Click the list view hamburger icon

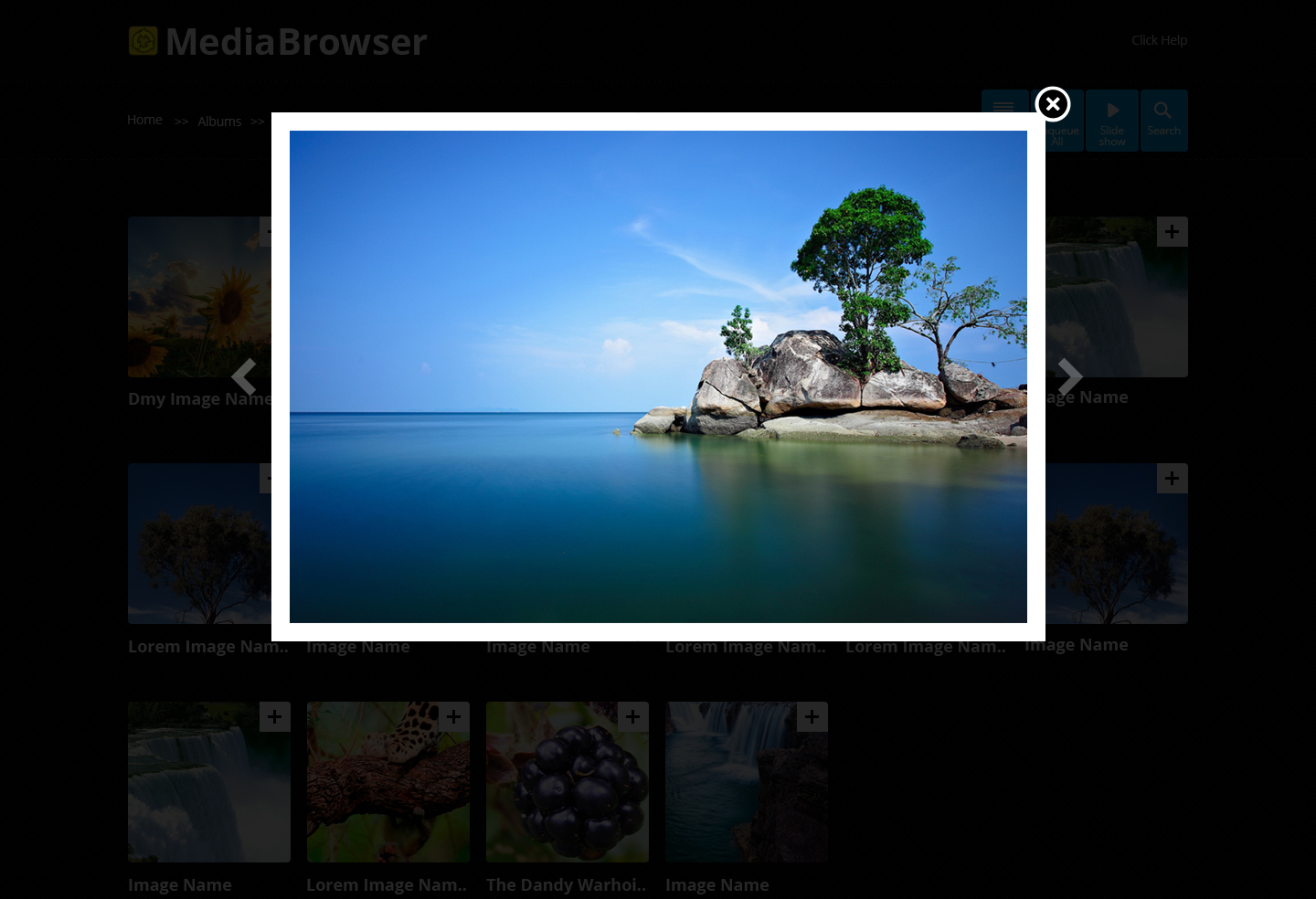coord(1003,107)
